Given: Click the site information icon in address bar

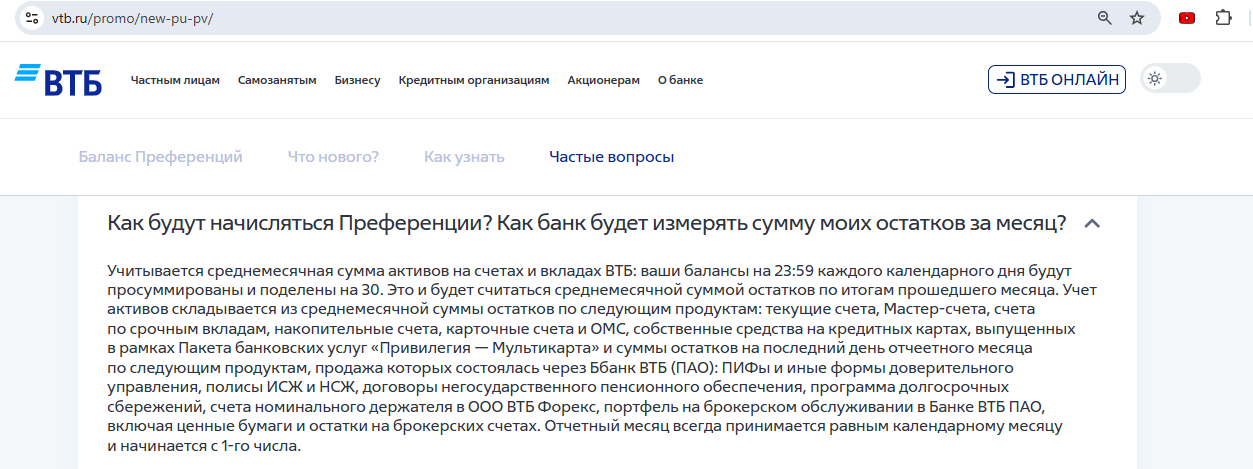Looking at the screenshot, I should tap(32, 18).
